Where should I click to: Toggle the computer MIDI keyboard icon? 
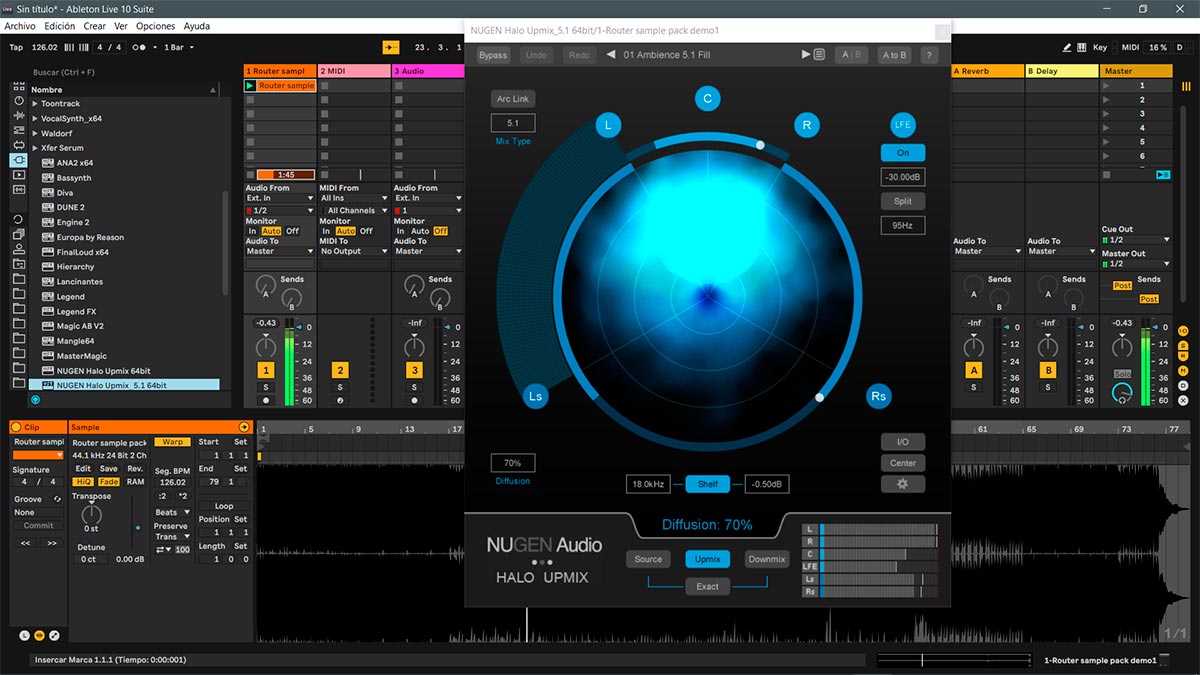(1082, 47)
